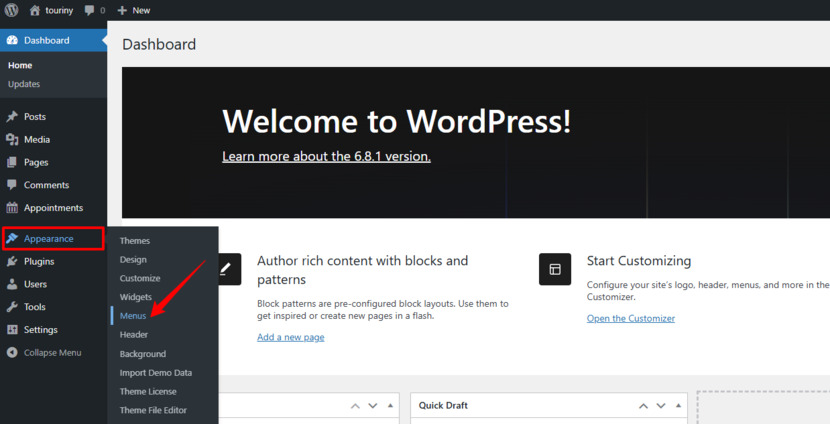
Task: Open the Users menu label
Action: click(x=35, y=284)
